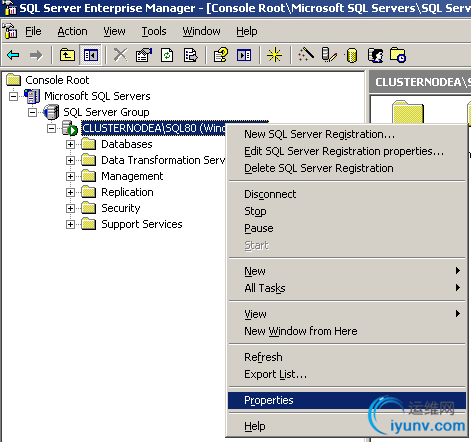Click the Security folder icon
The height and width of the screenshot is (442, 471).
click(89, 208)
